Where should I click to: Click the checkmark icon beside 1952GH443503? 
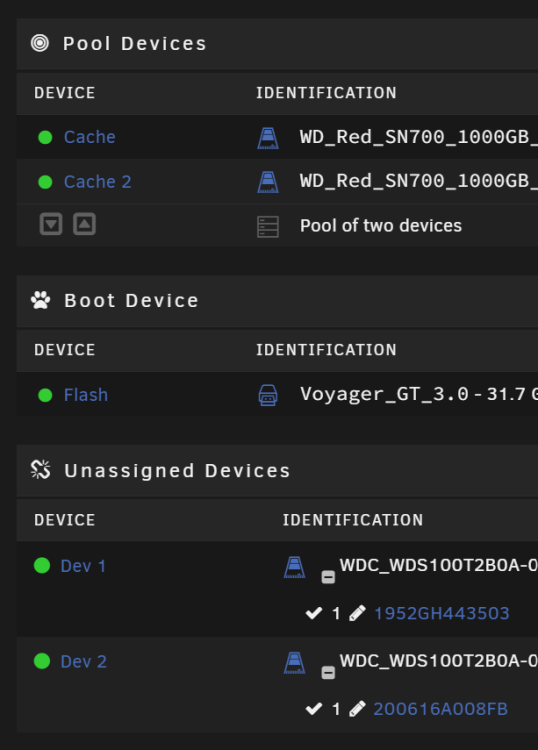tap(314, 613)
